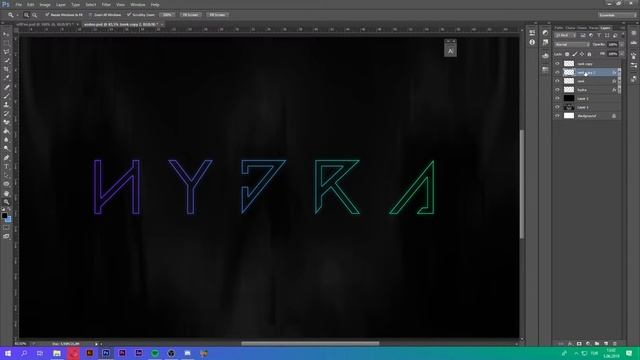Click Link layers icon
Viewport: 640px width, 360px height.
coord(561,344)
